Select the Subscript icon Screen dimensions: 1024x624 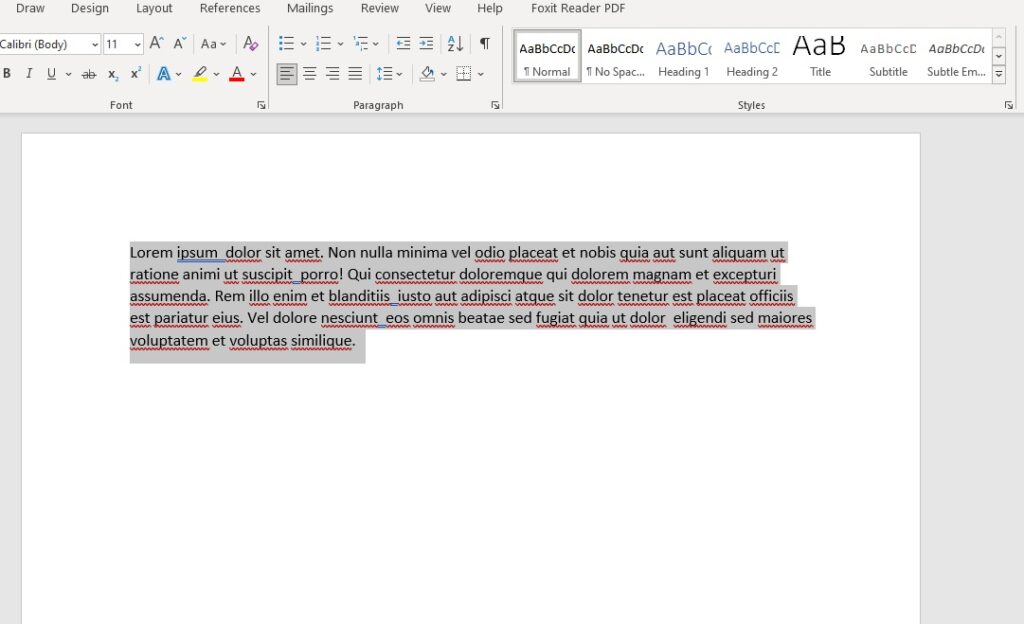[x=113, y=73]
